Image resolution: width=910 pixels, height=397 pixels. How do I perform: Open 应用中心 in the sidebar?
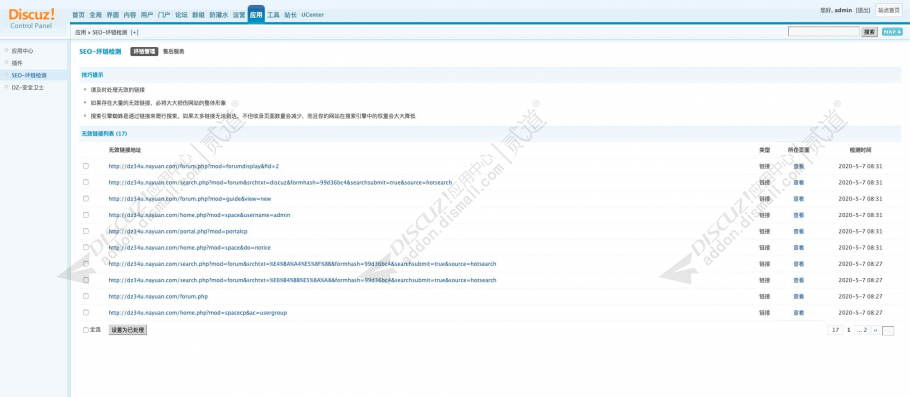click(x=22, y=50)
